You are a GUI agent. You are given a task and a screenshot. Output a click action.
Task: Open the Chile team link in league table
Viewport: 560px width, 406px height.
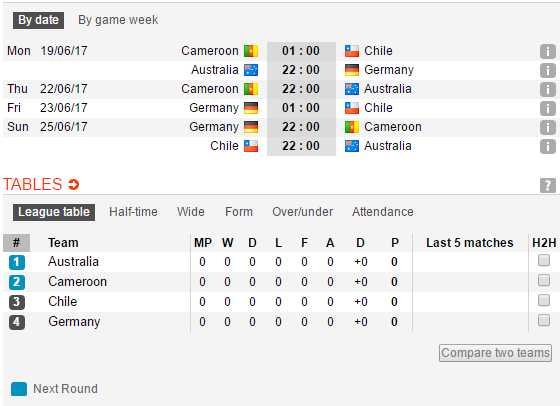pos(62,302)
